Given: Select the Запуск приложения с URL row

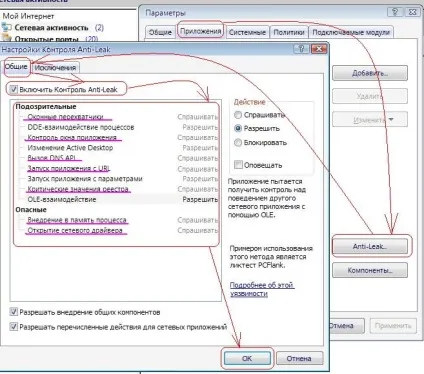Looking at the screenshot, I should click(x=117, y=169).
